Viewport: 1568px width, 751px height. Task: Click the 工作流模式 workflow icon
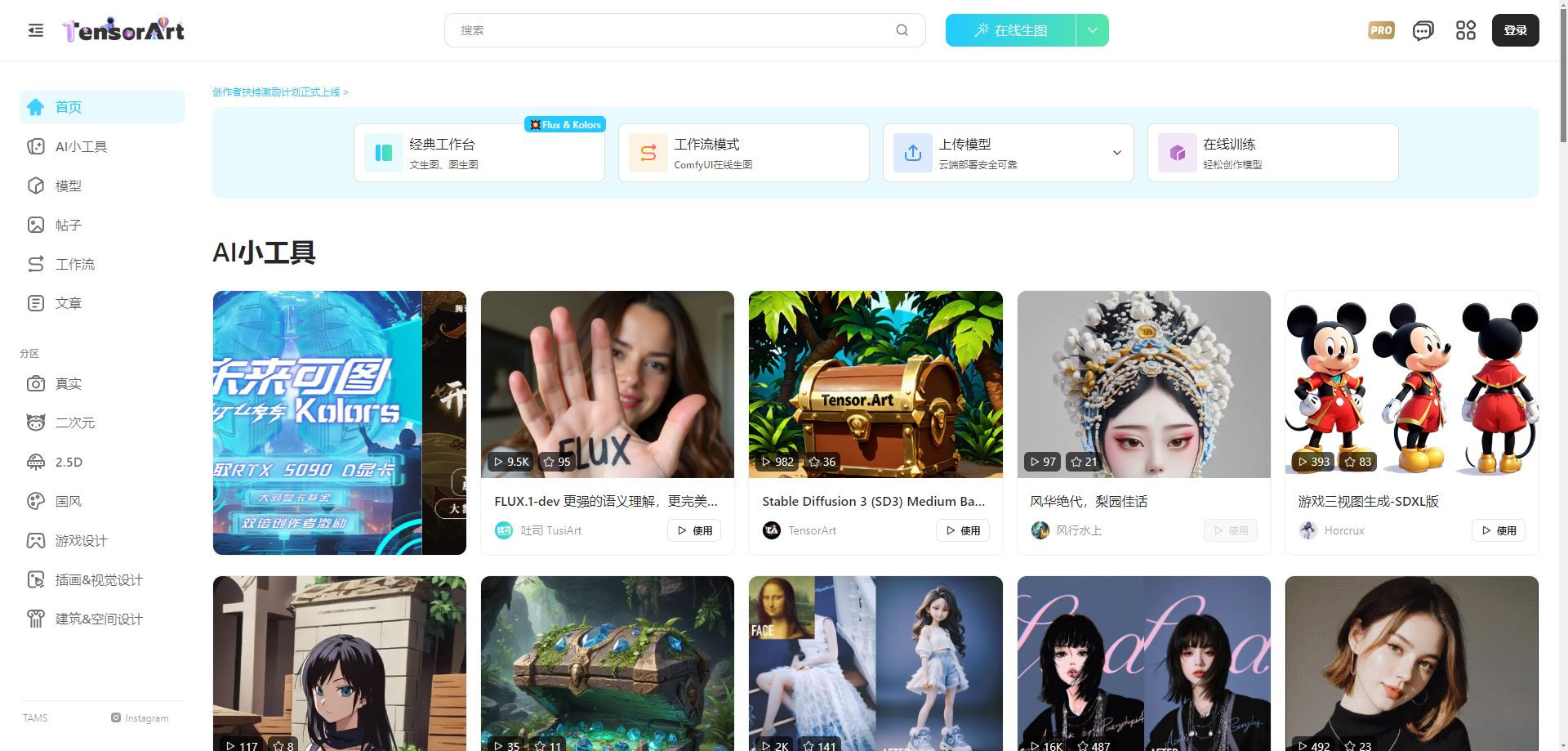click(x=648, y=153)
